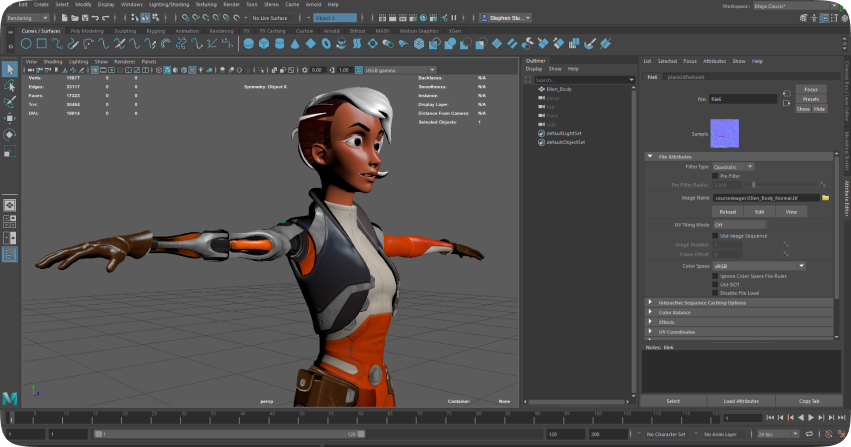Tick Disable File Load checkbox
Viewport: 851px width, 447px height.
click(715, 293)
